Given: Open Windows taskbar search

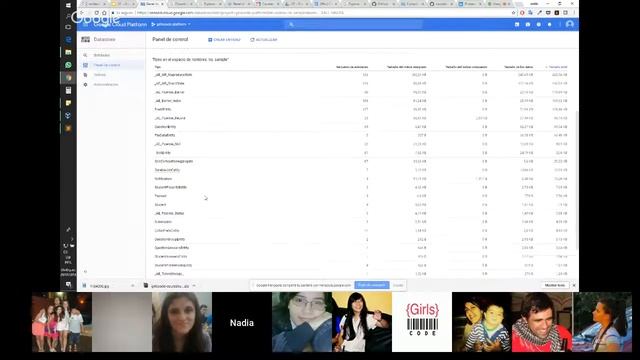Looking at the screenshot, I should pos(68,16).
